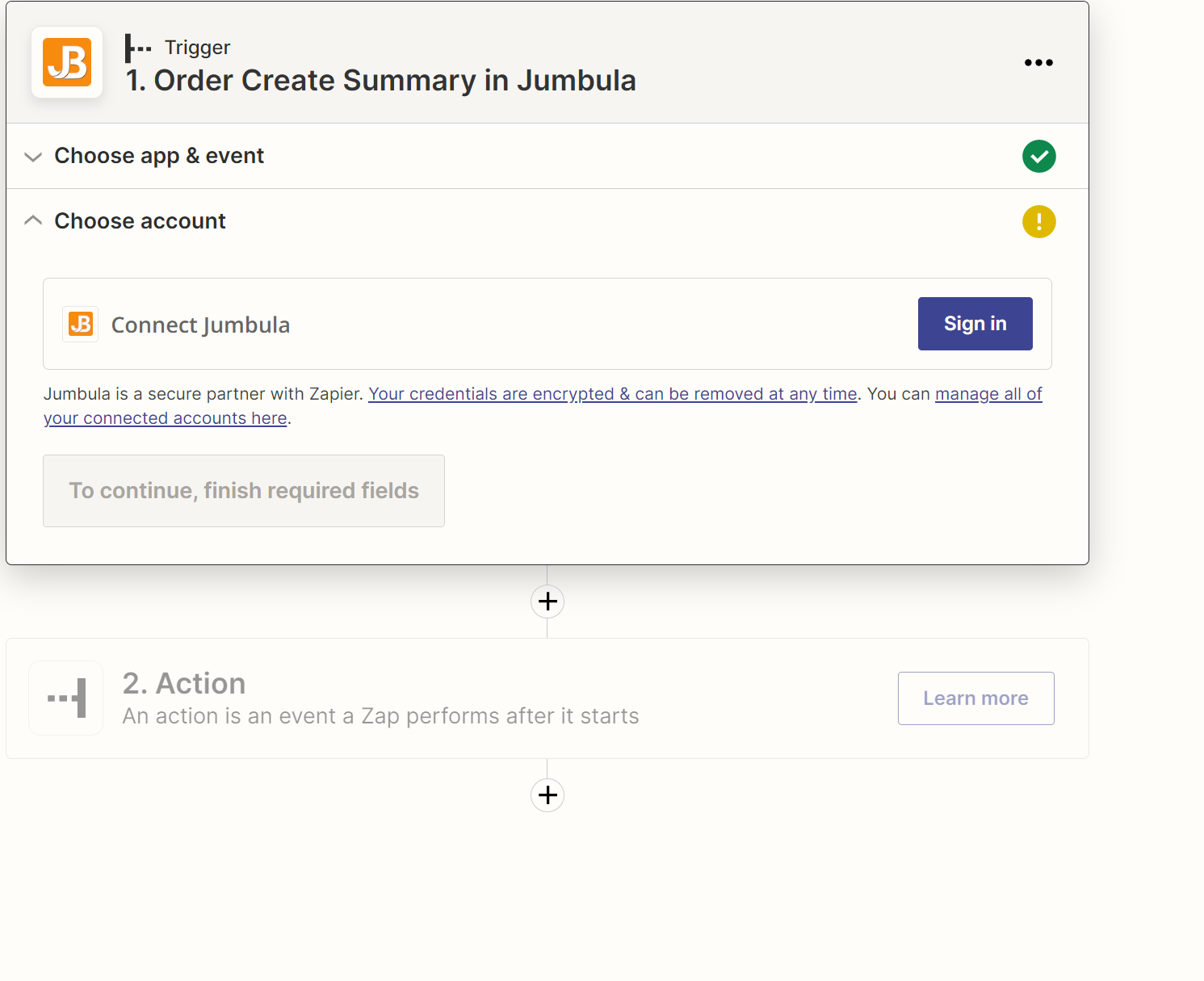
Task: Select the 2. Action step heading
Action: (x=184, y=684)
